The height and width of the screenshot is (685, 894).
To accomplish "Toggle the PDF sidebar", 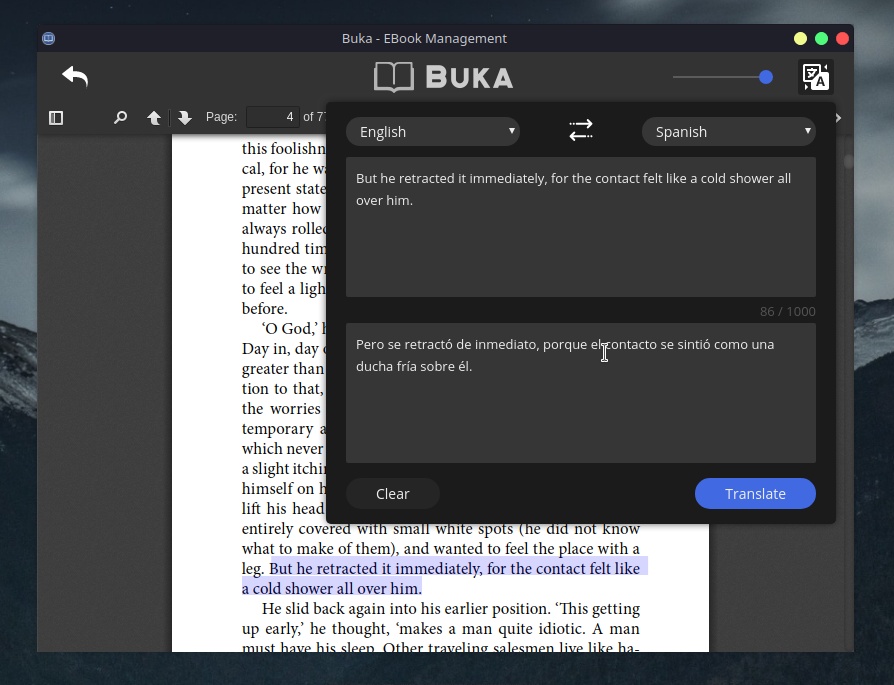I will [x=56, y=118].
